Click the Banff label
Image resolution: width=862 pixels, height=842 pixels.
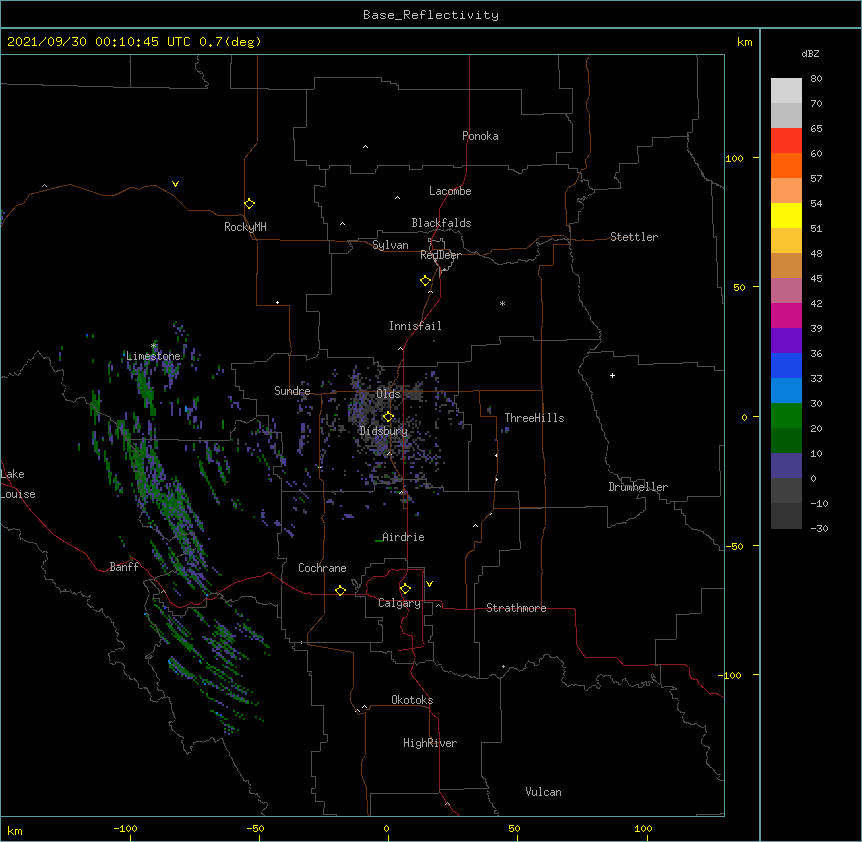tap(124, 567)
